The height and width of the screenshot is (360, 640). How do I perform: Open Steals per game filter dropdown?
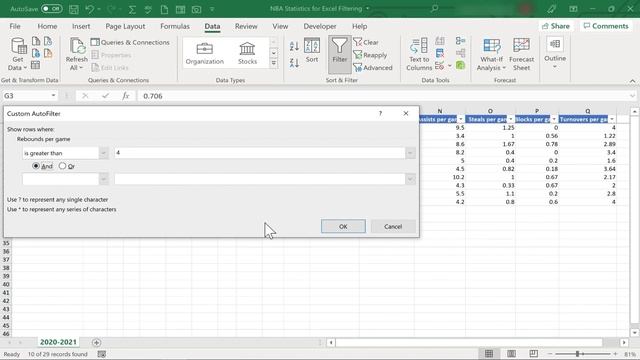point(511,119)
